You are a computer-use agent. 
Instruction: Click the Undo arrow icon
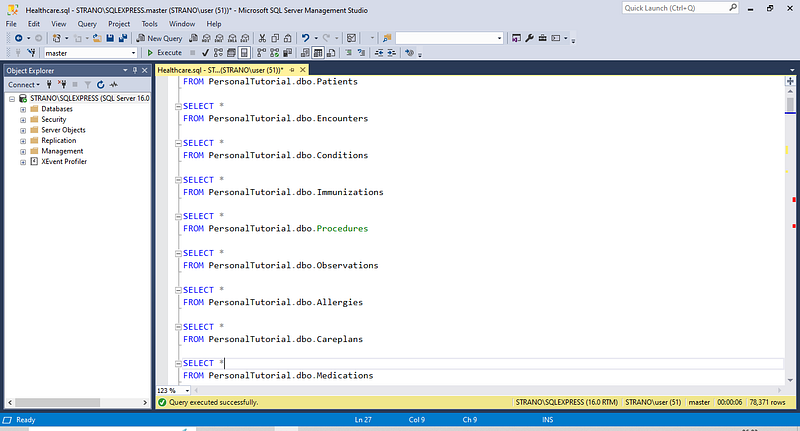306,38
